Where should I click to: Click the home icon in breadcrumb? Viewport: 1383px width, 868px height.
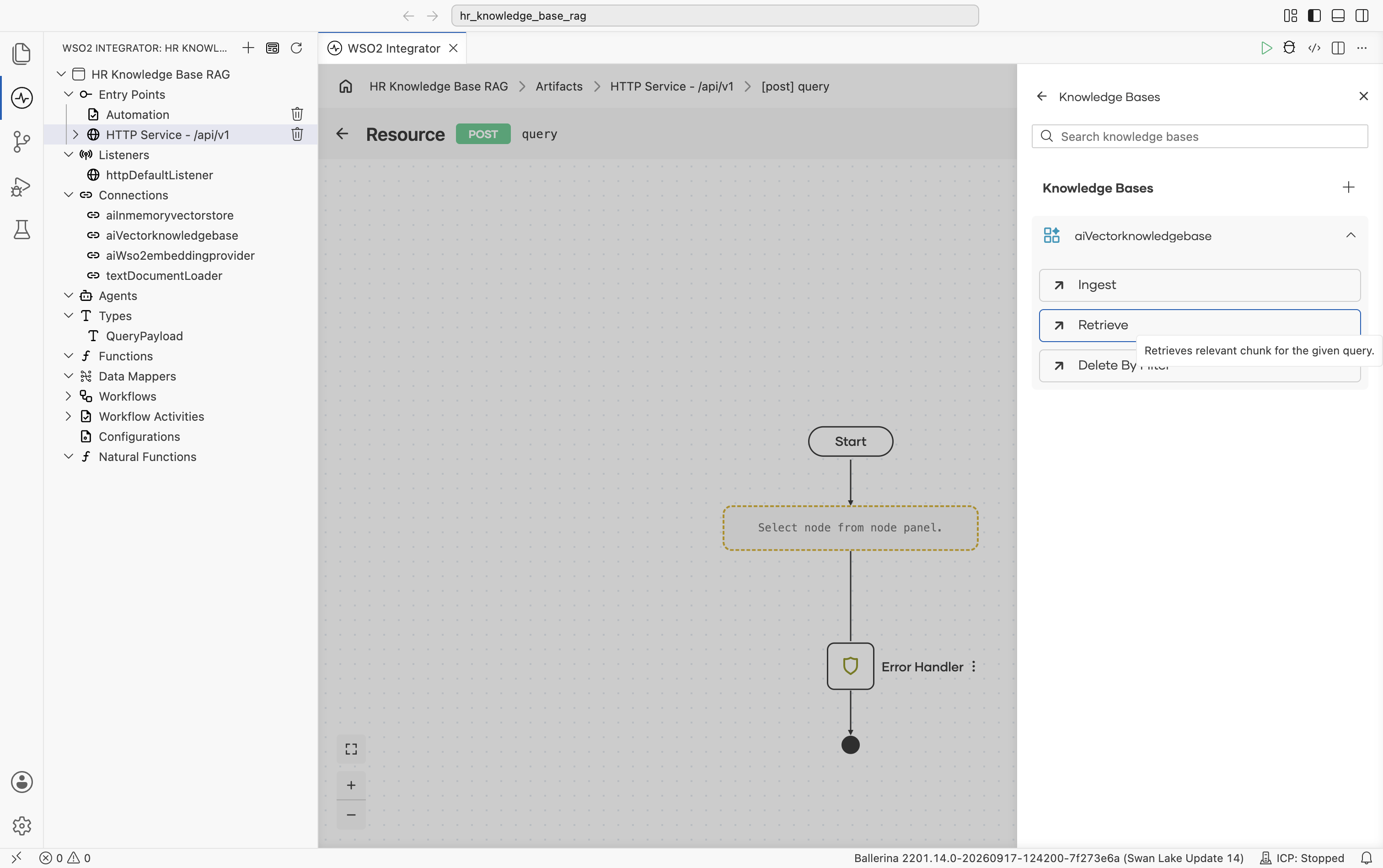point(346,86)
